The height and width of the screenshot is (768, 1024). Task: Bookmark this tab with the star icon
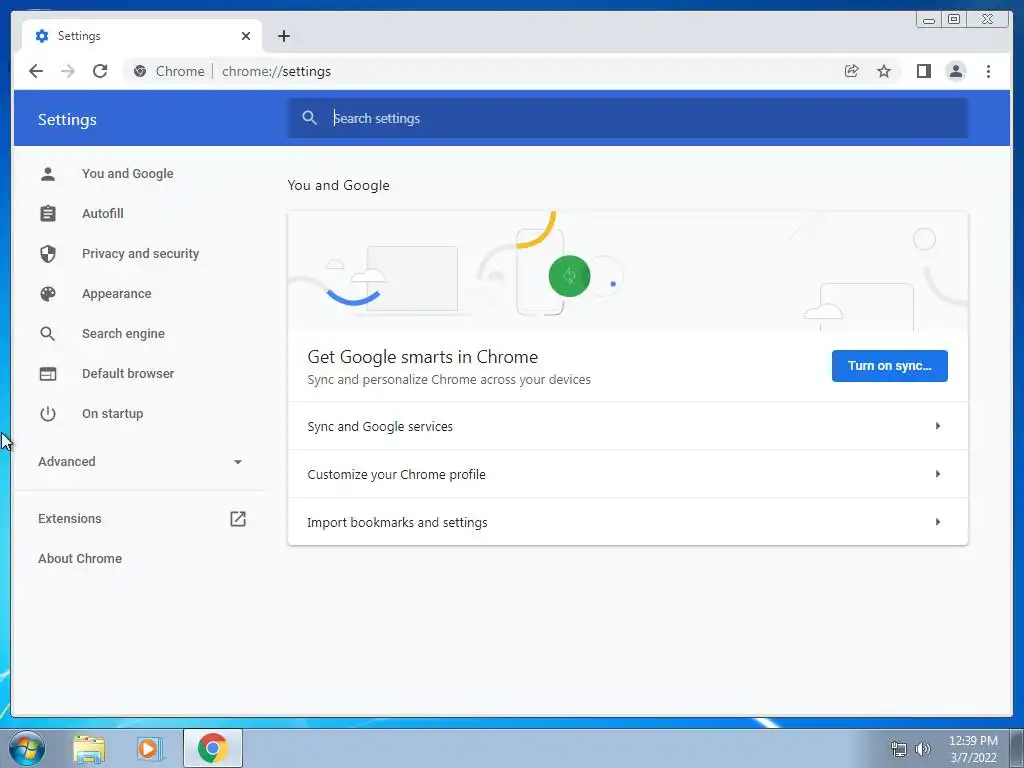pos(884,71)
